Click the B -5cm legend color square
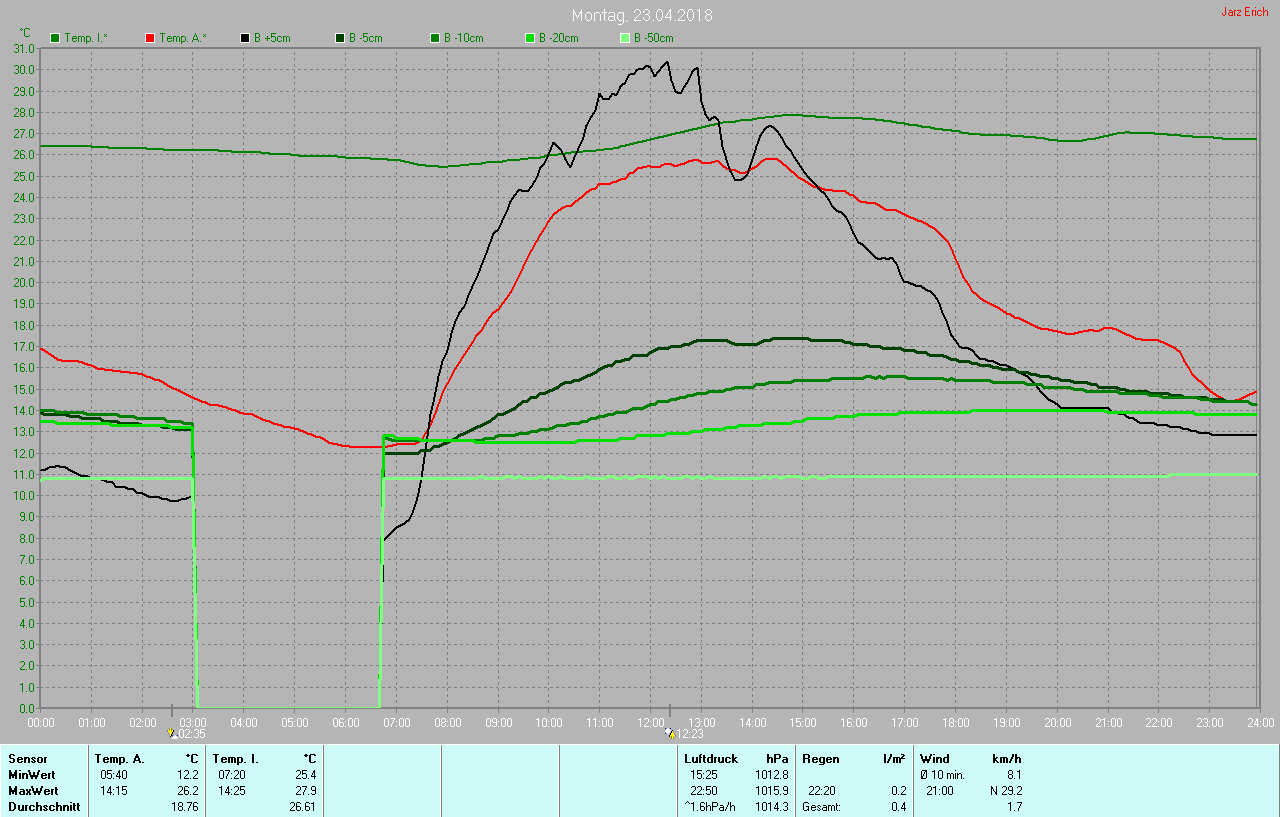Image resolution: width=1280 pixels, height=817 pixels. pos(340,38)
